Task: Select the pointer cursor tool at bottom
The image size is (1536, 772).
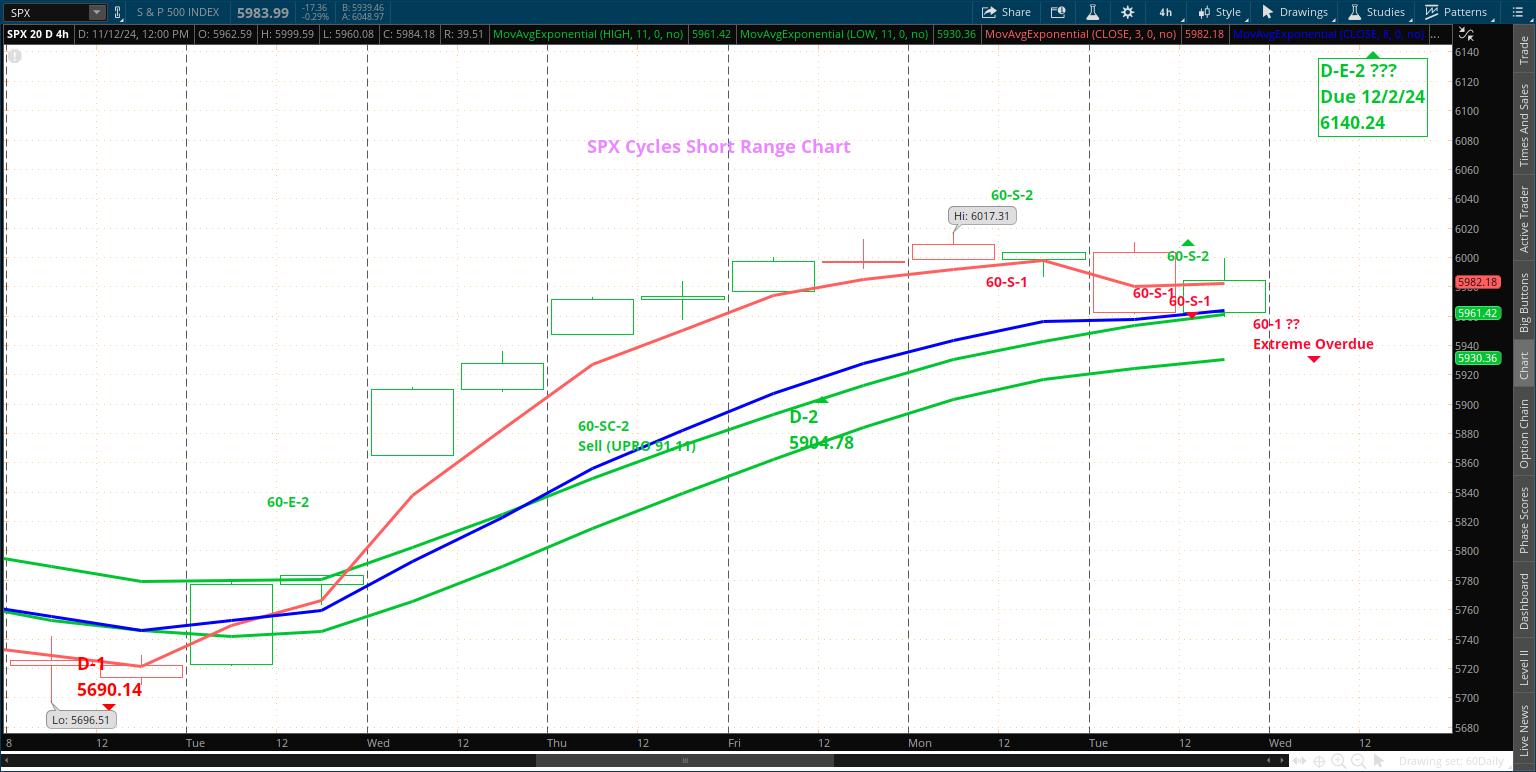Action: click(1377, 761)
